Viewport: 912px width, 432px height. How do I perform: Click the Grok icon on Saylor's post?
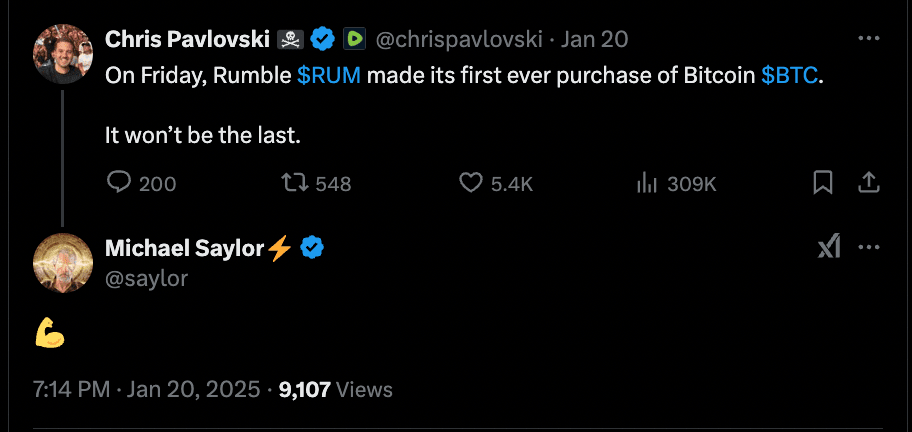pos(829,247)
